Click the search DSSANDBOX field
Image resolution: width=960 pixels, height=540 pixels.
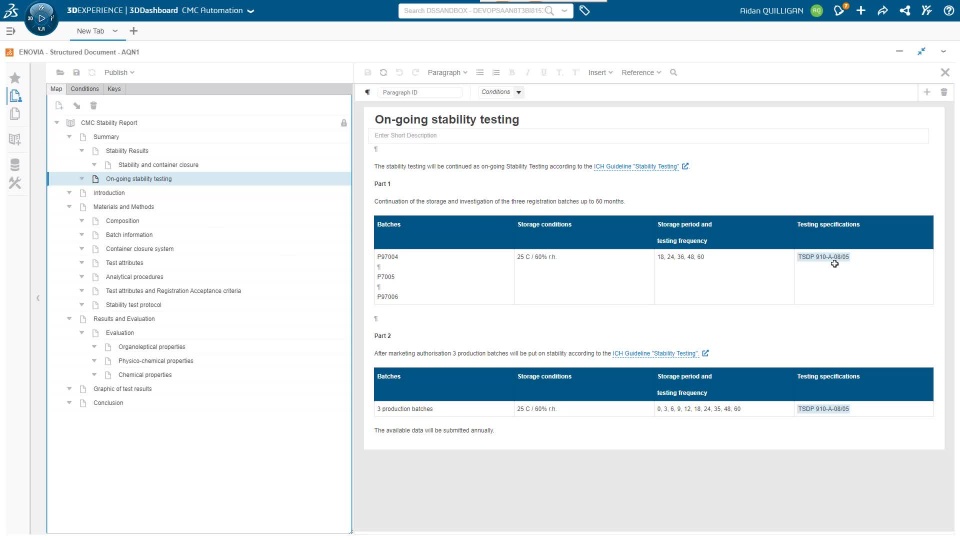[473, 10]
